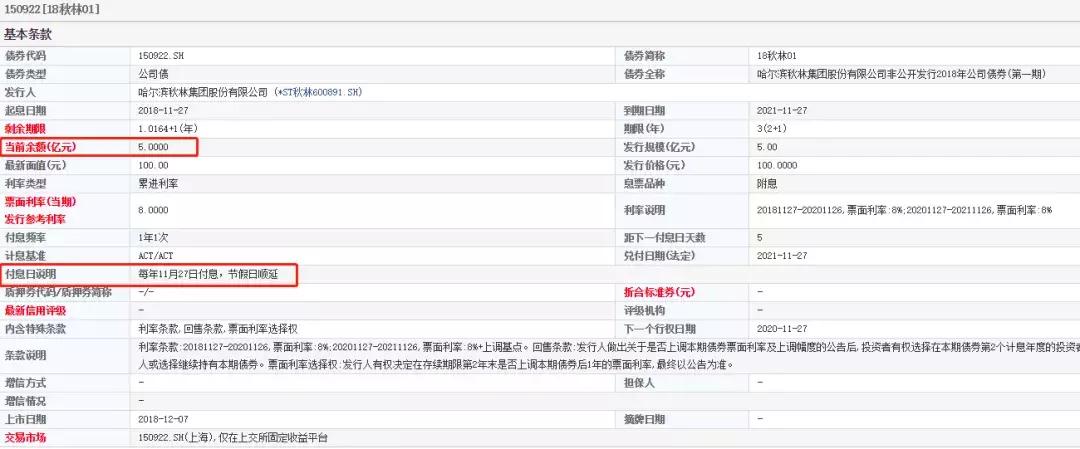Click the 内含特殊条款 label
The height and width of the screenshot is (449, 1080).
pos(35,329)
